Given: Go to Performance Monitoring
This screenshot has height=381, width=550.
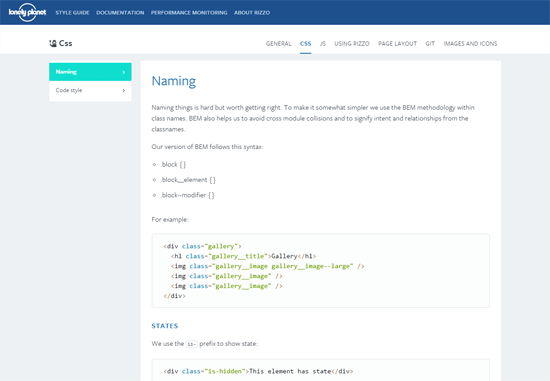Looking at the screenshot, I should point(189,13).
